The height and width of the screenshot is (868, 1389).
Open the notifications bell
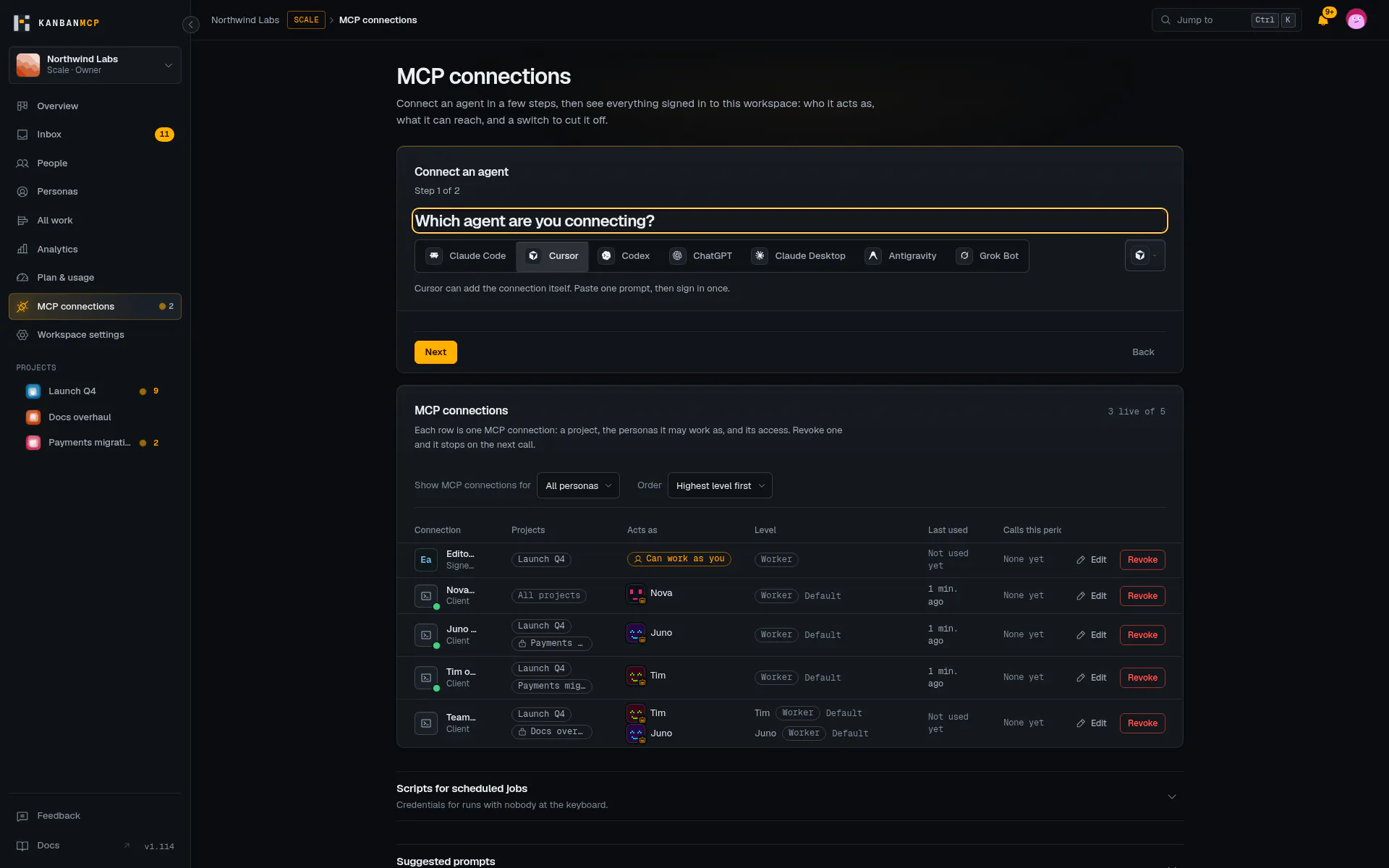(x=1323, y=20)
